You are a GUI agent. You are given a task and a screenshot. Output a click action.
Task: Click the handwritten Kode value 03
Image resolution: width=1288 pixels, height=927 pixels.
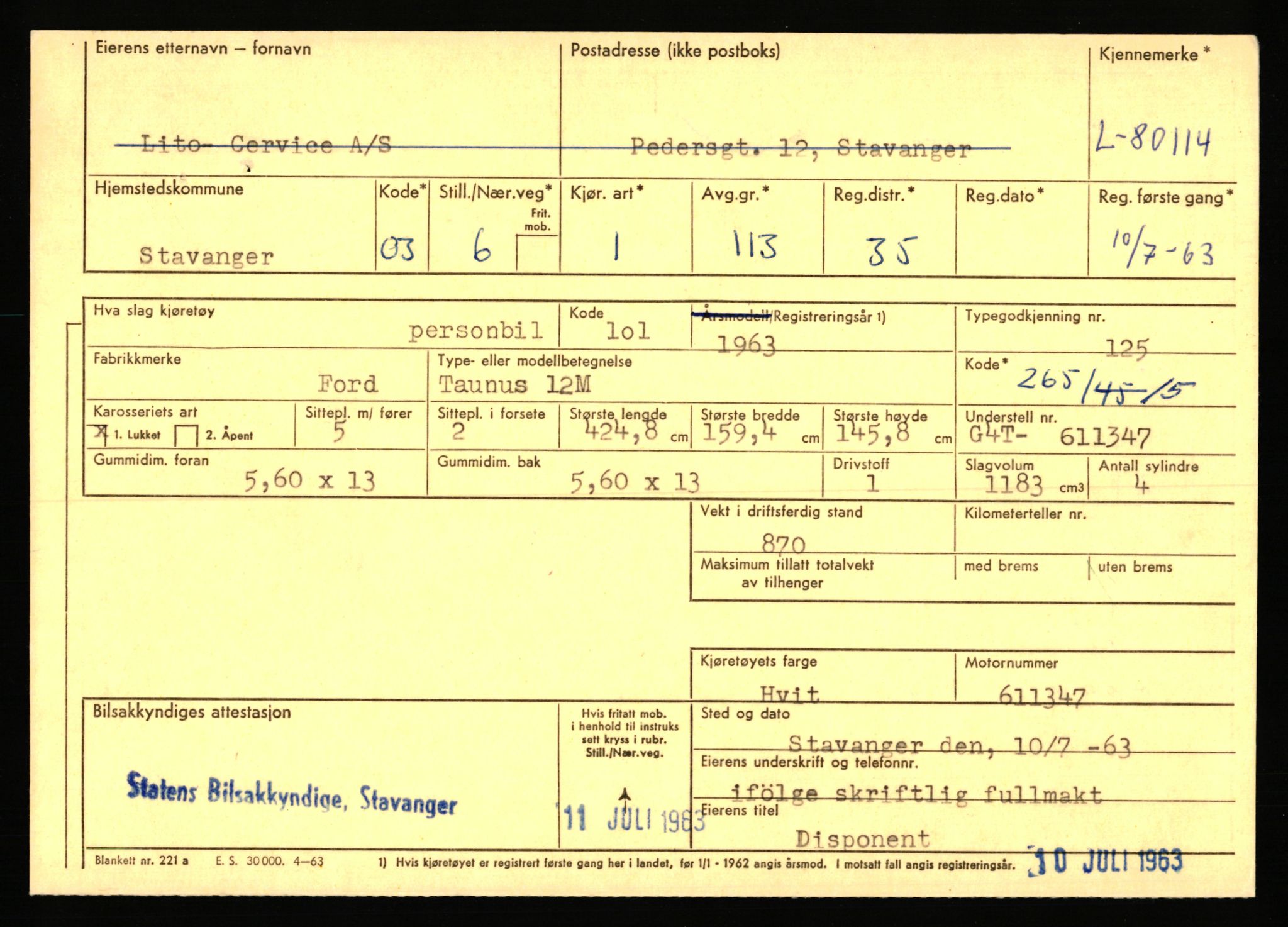(398, 250)
